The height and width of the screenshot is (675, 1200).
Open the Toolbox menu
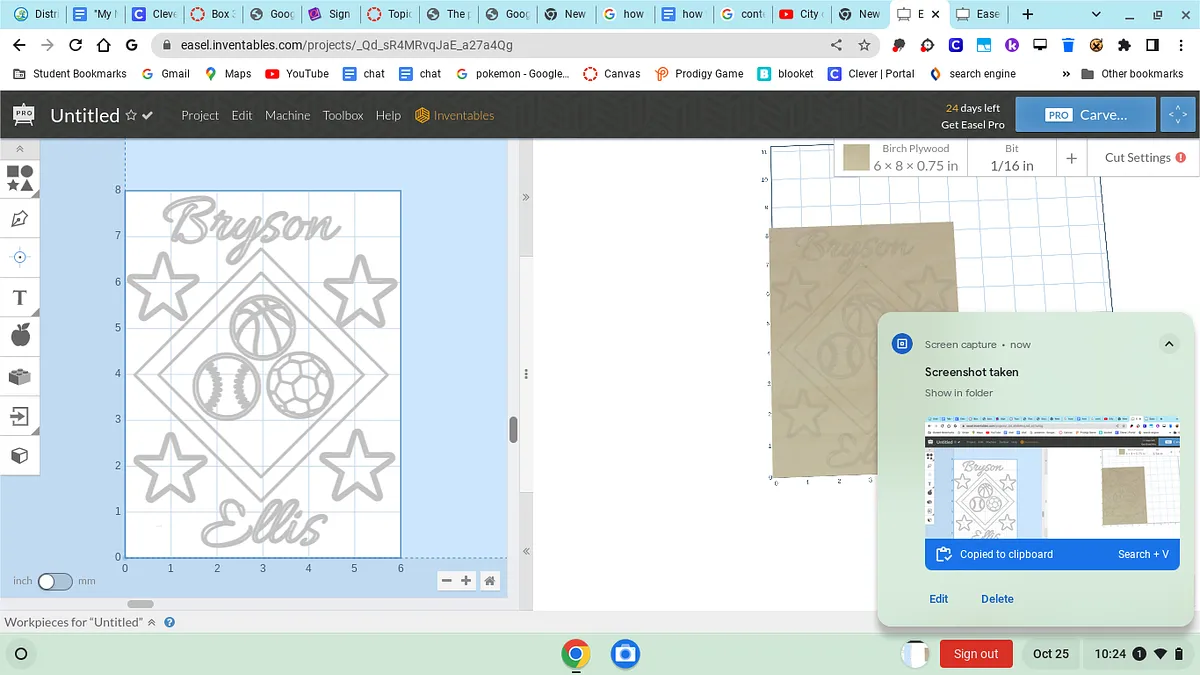pos(343,115)
